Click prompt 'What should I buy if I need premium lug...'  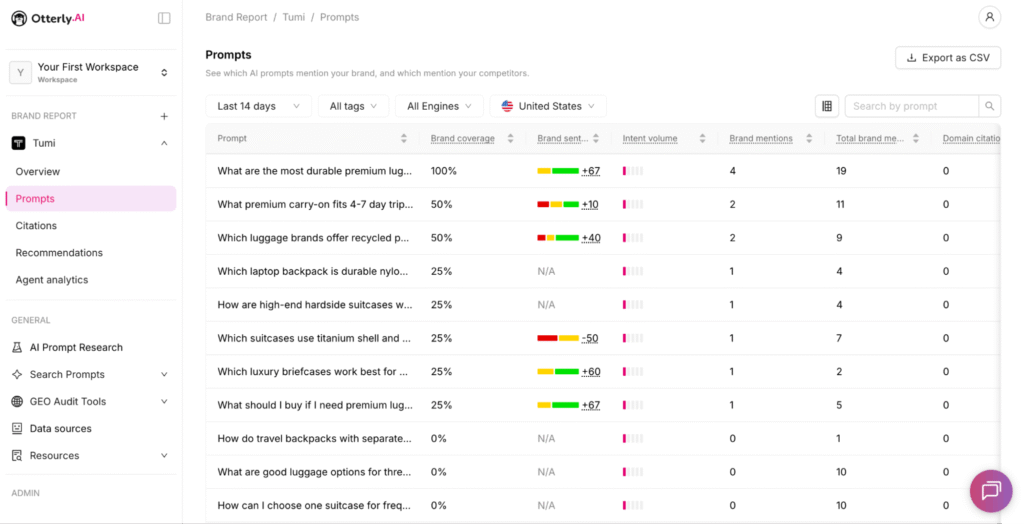[315, 405]
